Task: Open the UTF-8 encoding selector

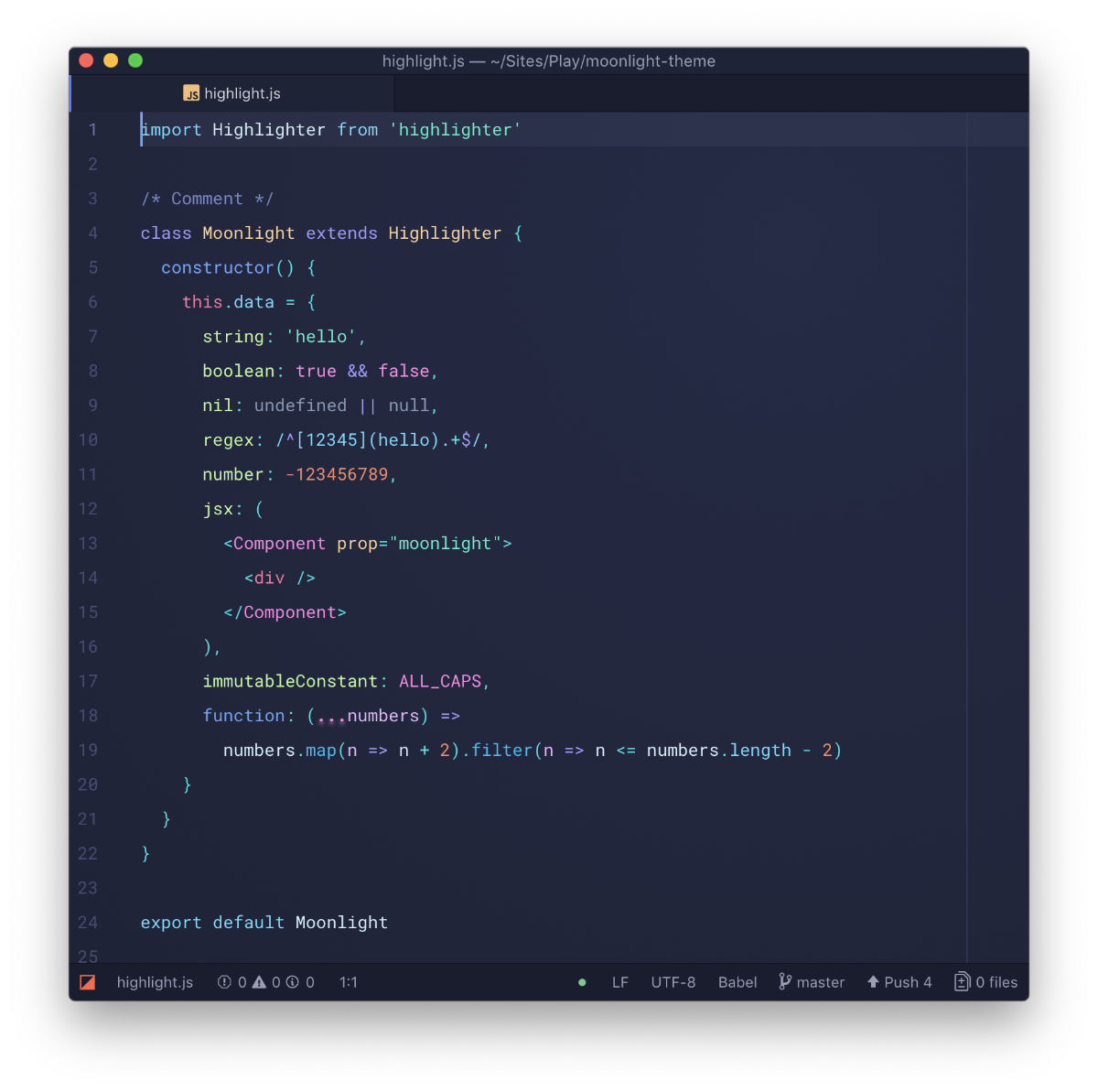Action: click(673, 981)
